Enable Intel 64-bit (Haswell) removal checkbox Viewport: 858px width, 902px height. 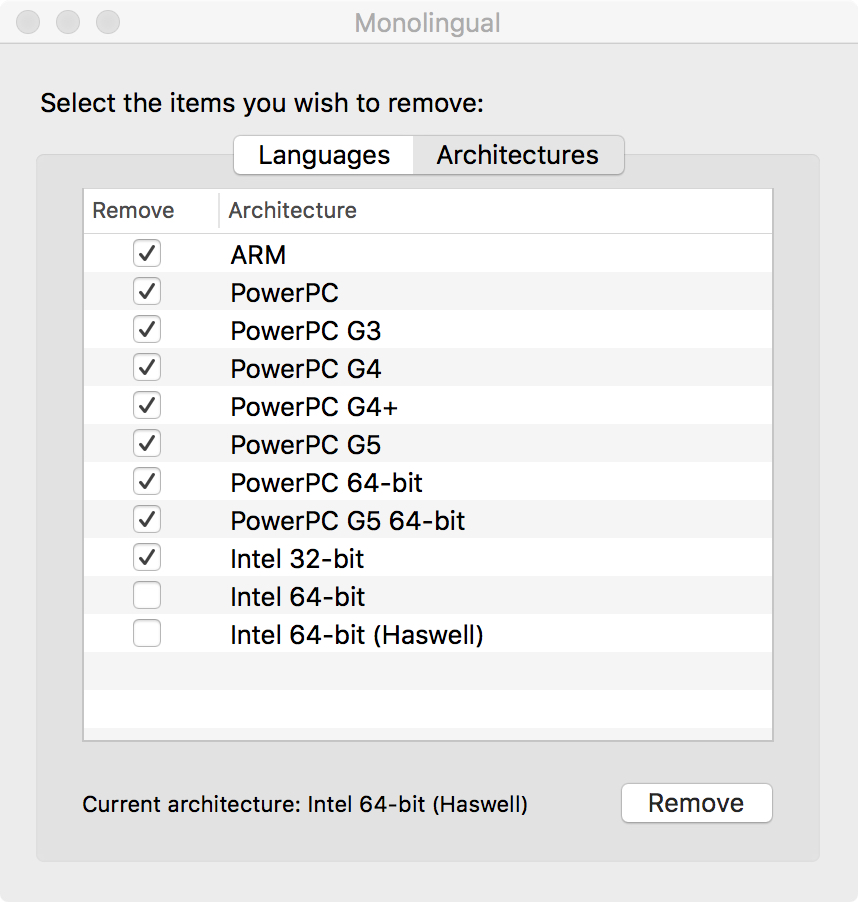tap(147, 634)
